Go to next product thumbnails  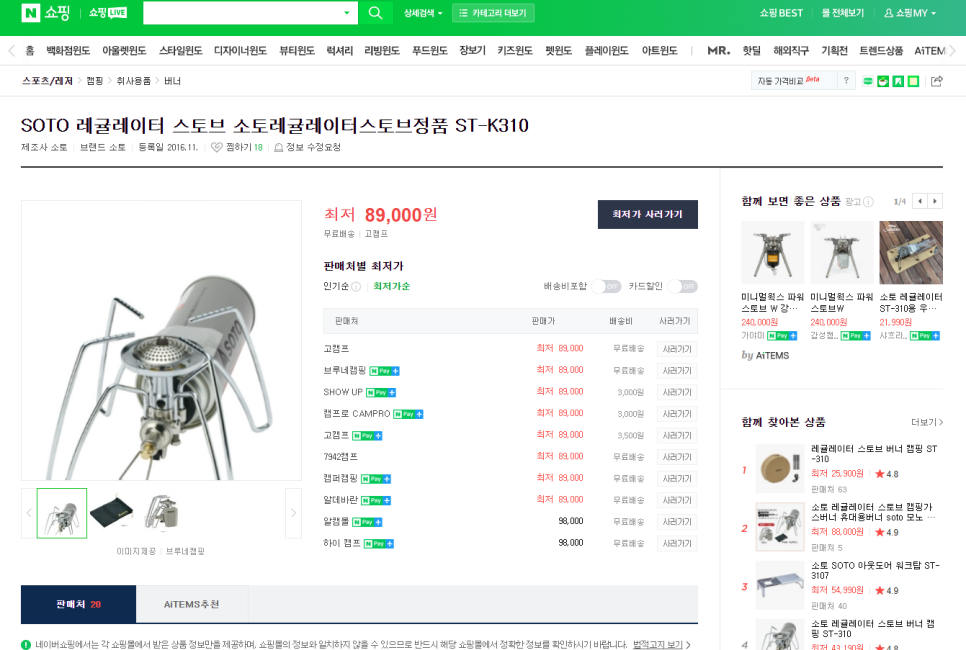pyautogui.click(x=293, y=513)
